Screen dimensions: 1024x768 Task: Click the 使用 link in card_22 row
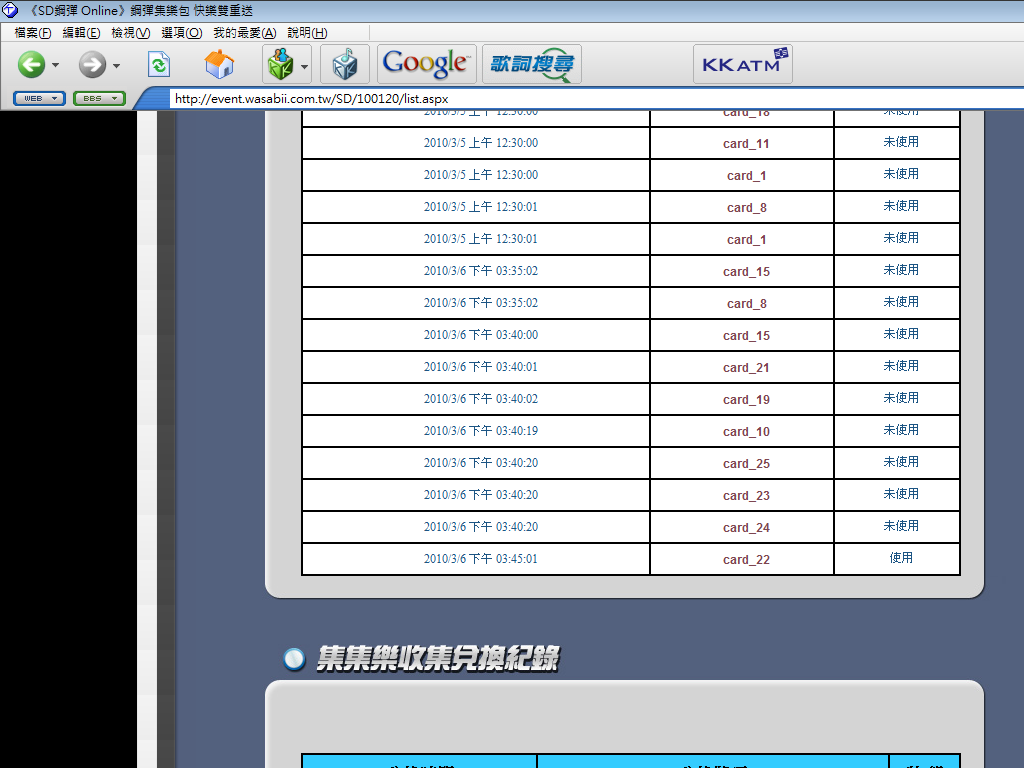(901, 558)
